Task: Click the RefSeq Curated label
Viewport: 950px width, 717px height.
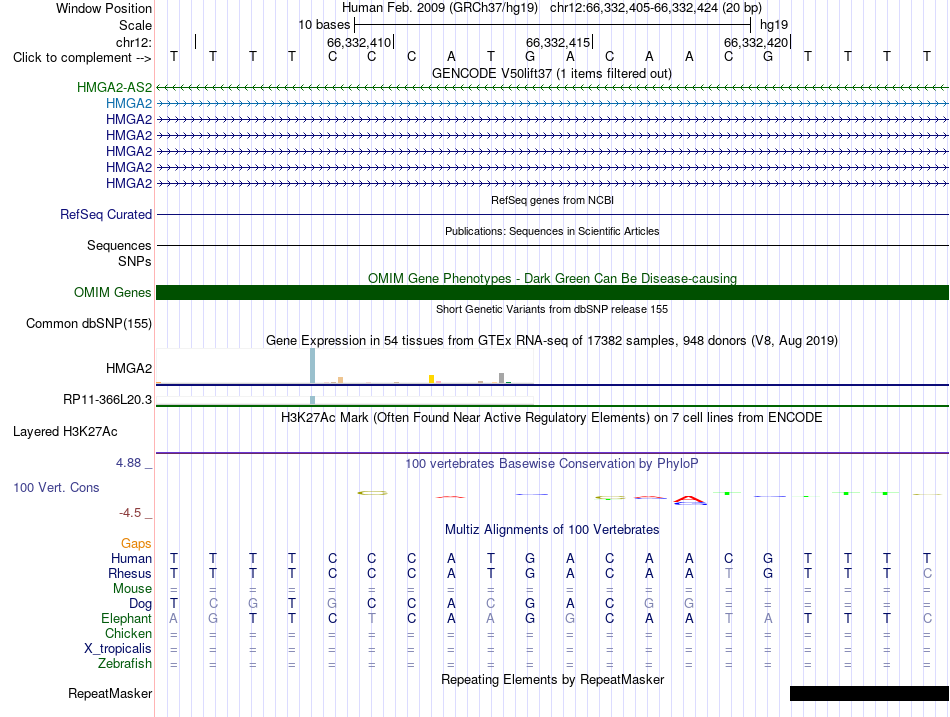Action: click(106, 215)
